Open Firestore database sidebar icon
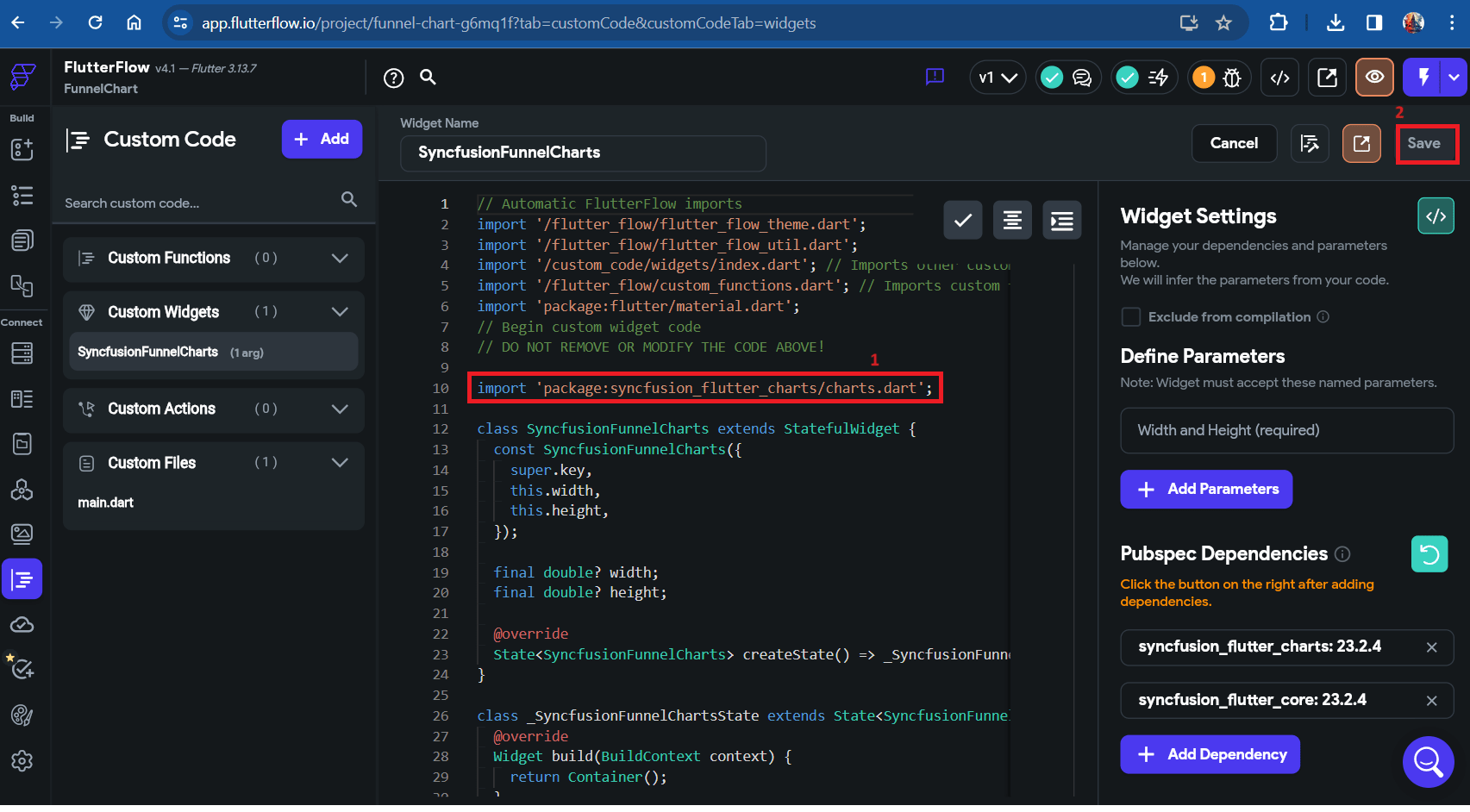The image size is (1470, 812). tap(22, 353)
